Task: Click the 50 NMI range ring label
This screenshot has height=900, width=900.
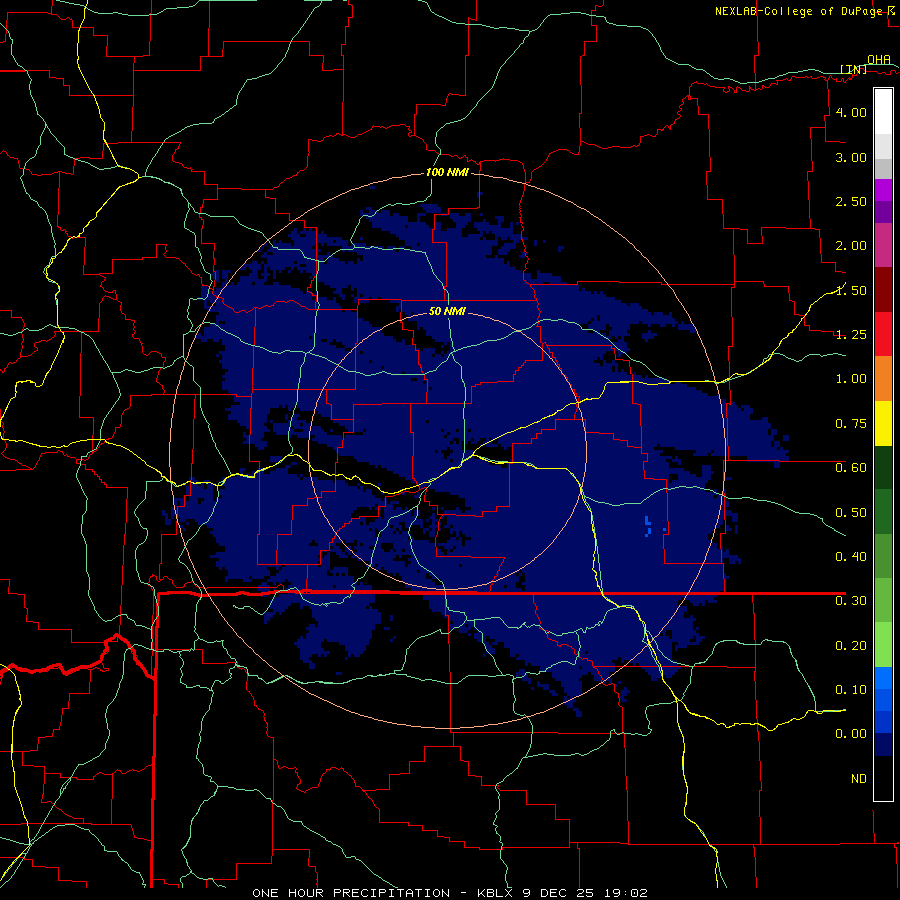Action: click(x=447, y=311)
